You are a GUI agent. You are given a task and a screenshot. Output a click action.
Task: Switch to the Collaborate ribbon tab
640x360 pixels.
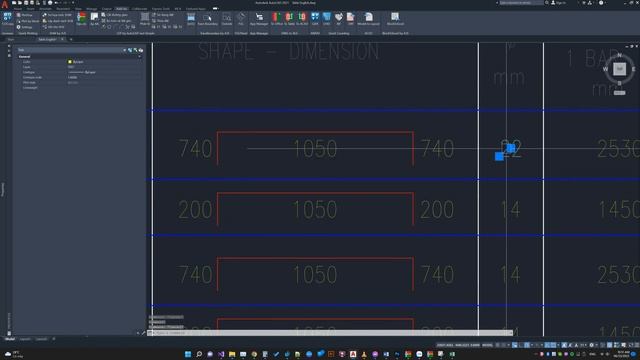(x=139, y=9)
